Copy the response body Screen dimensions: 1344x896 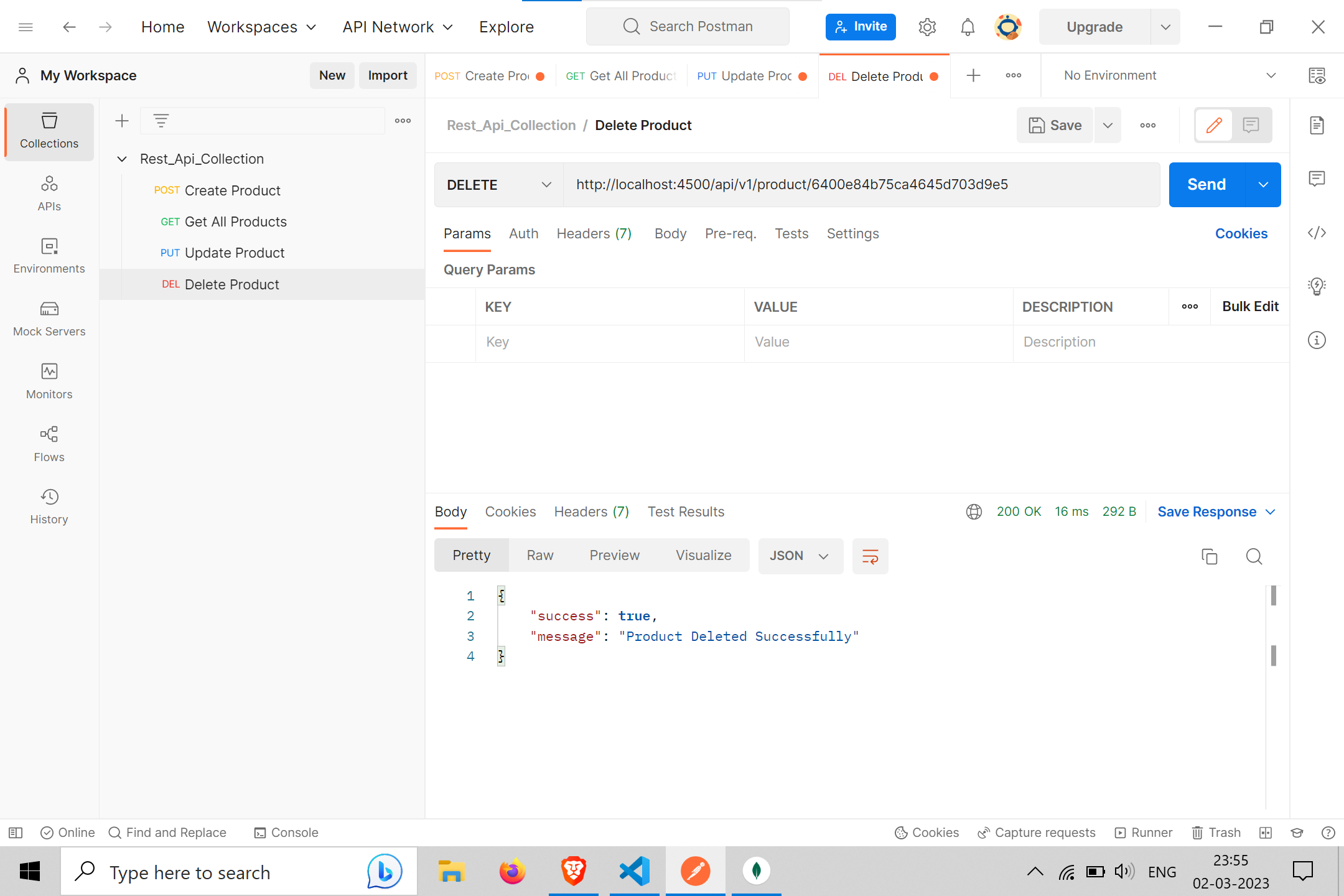tap(1209, 556)
